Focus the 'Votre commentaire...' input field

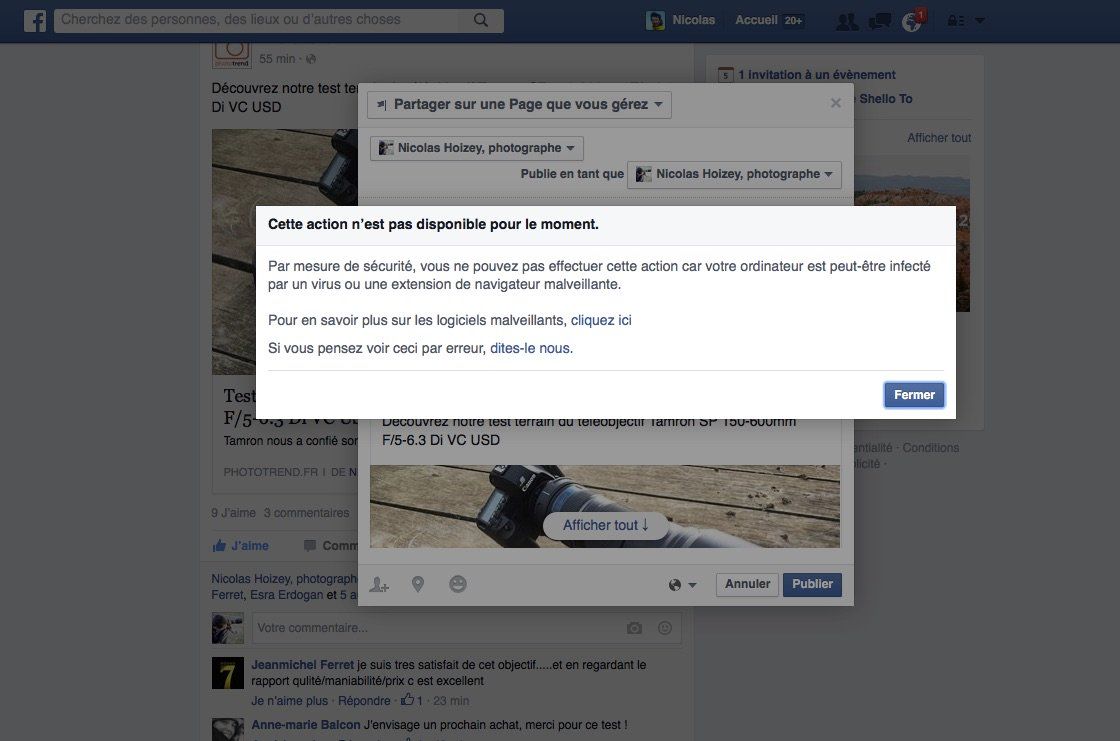click(x=435, y=628)
